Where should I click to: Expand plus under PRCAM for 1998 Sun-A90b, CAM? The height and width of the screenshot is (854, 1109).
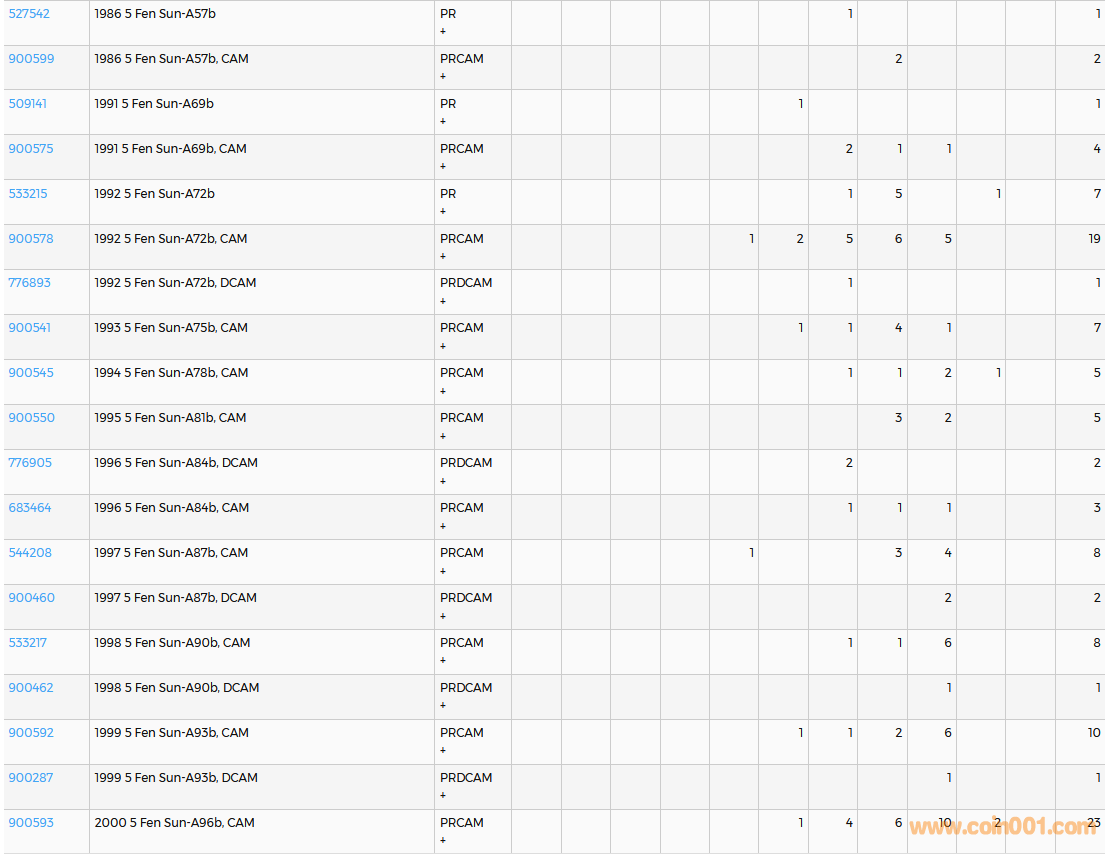[443, 661]
